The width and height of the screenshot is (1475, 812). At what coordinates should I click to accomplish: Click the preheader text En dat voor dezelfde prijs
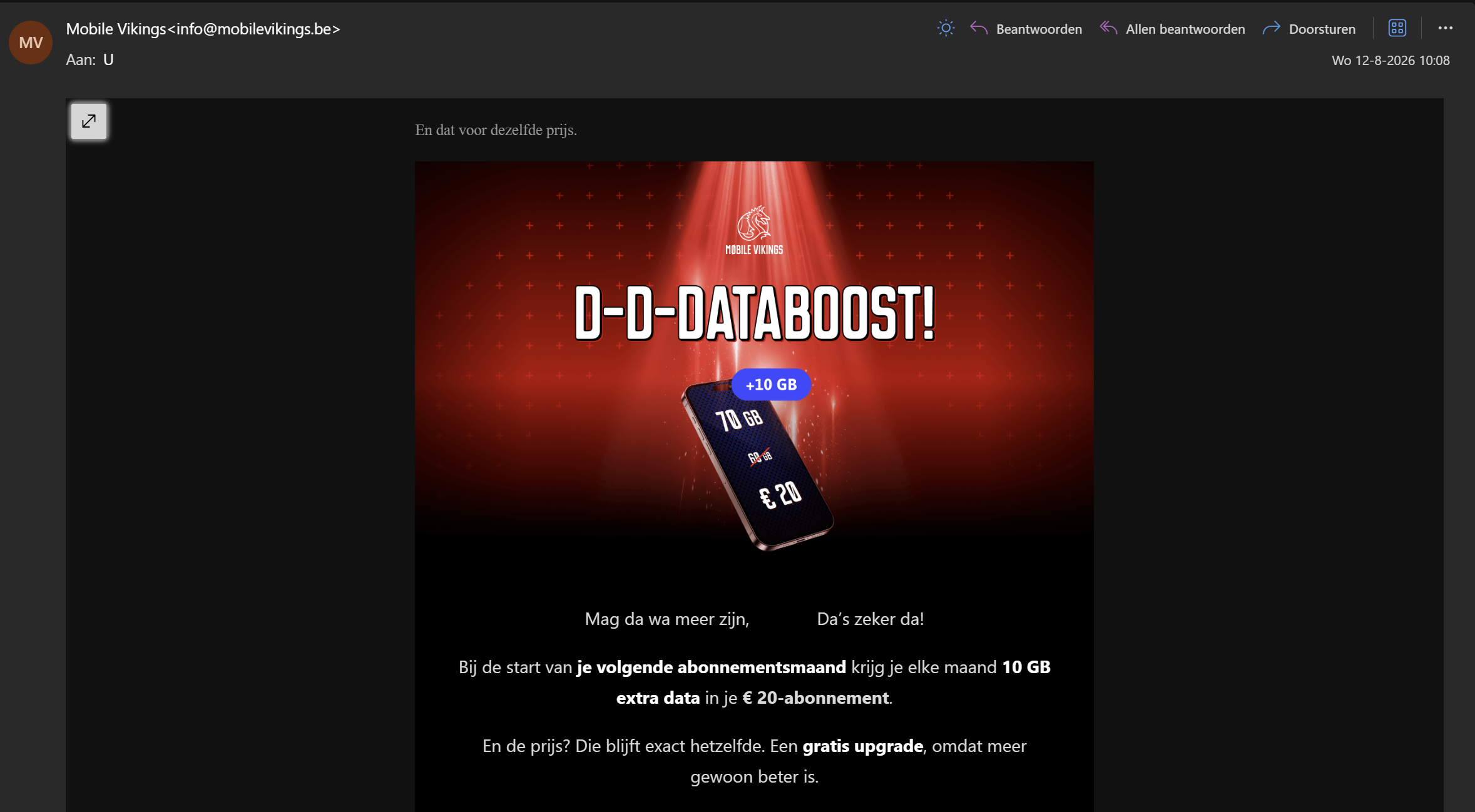[x=496, y=130]
